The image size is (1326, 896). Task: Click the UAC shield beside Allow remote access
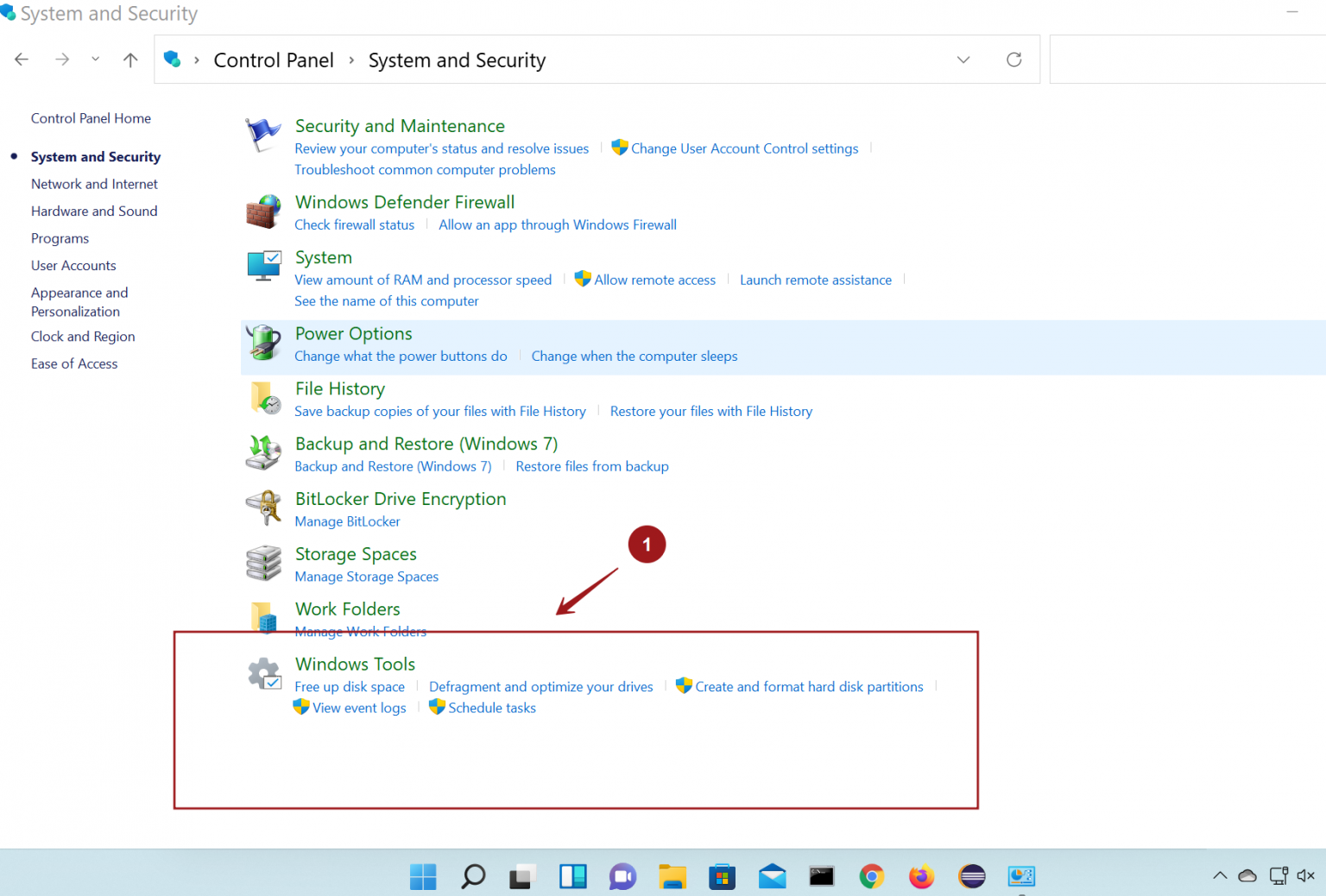coord(583,279)
